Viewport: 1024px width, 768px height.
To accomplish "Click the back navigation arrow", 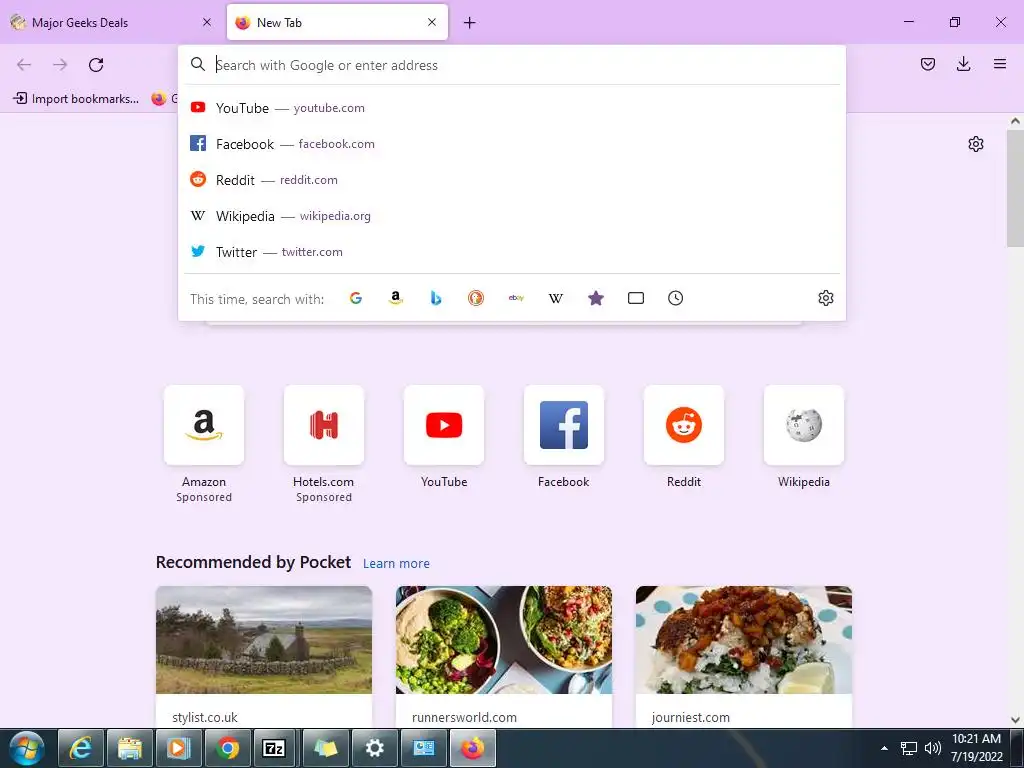I will (24, 65).
